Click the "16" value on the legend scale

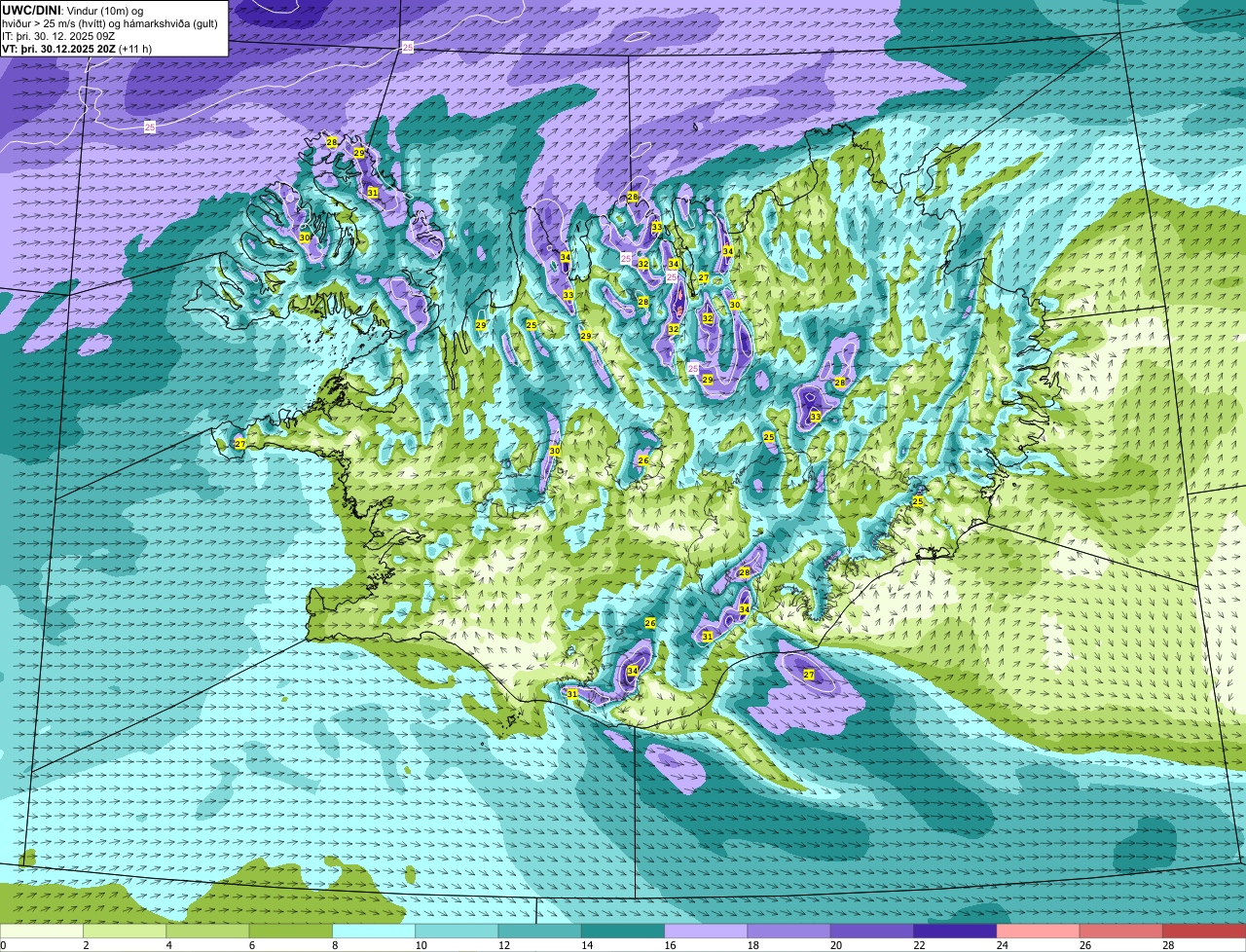(x=669, y=945)
